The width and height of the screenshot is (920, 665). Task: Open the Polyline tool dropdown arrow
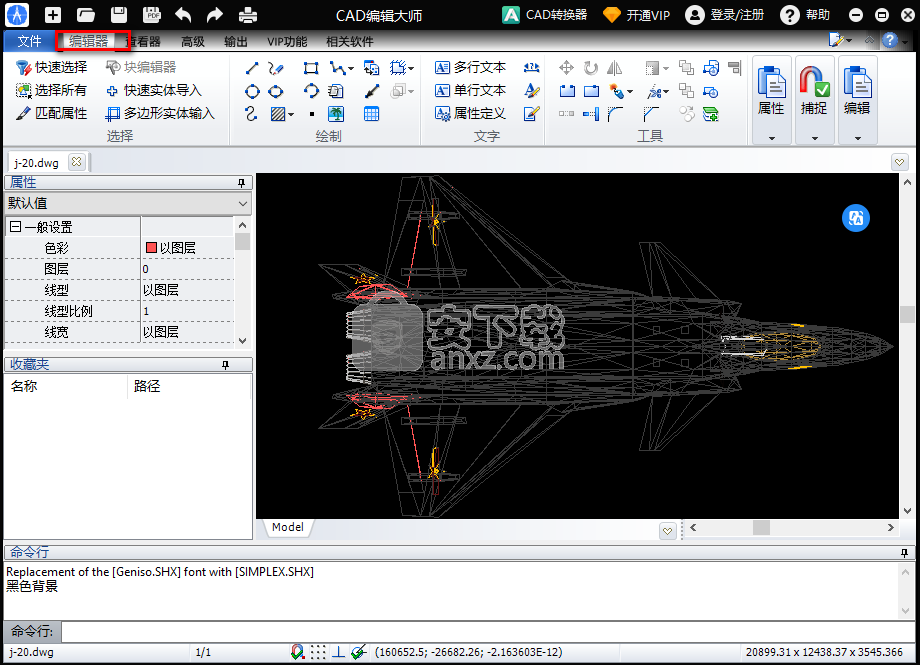coord(351,69)
